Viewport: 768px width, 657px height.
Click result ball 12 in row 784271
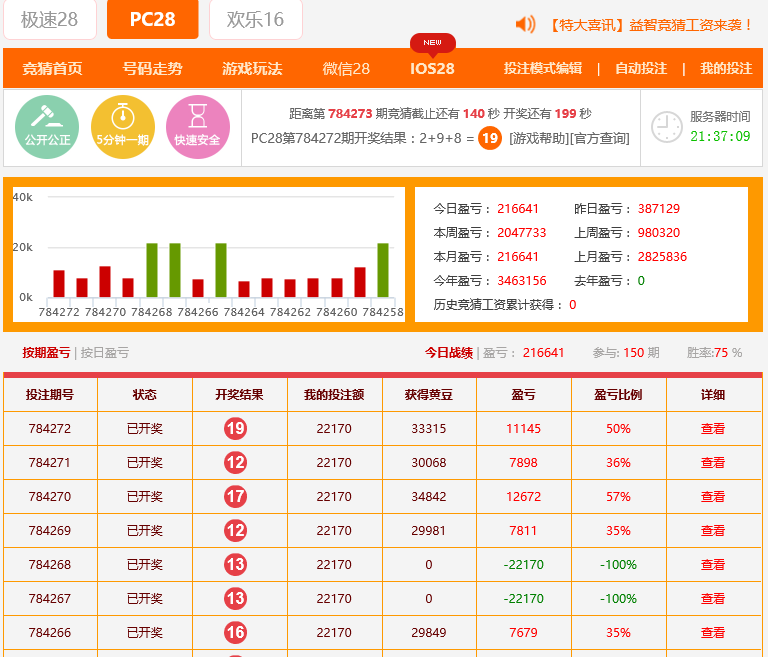click(x=236, y=462)
